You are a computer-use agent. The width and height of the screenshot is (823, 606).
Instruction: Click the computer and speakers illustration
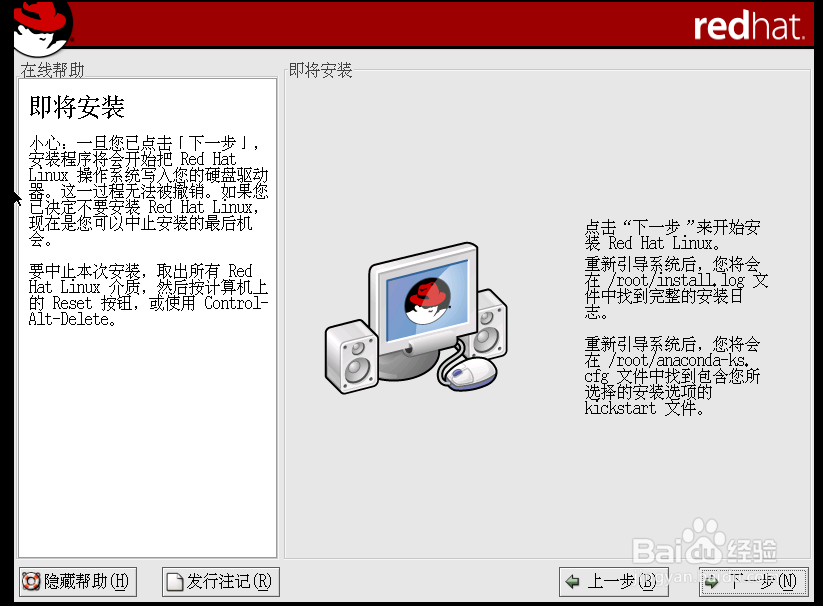click(x=416, y=318)
